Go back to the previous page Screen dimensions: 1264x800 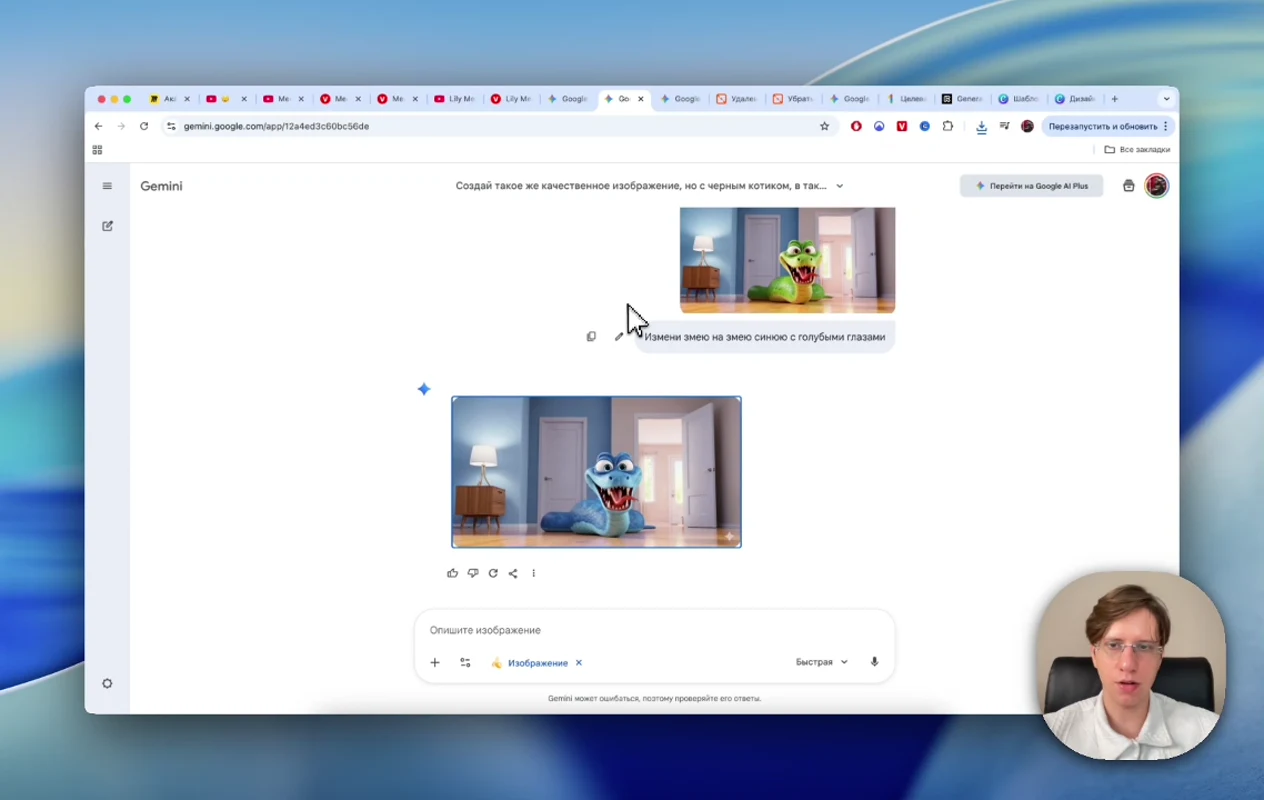(x=98, y=126)
